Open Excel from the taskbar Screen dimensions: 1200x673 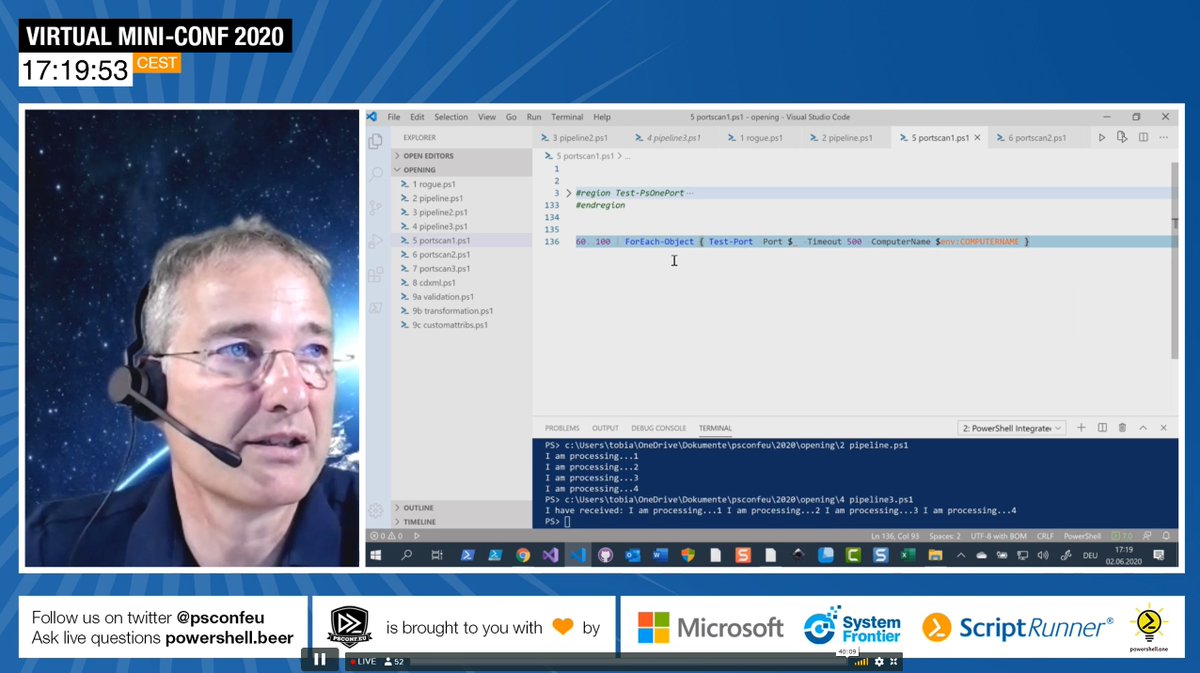click(907, 554)
